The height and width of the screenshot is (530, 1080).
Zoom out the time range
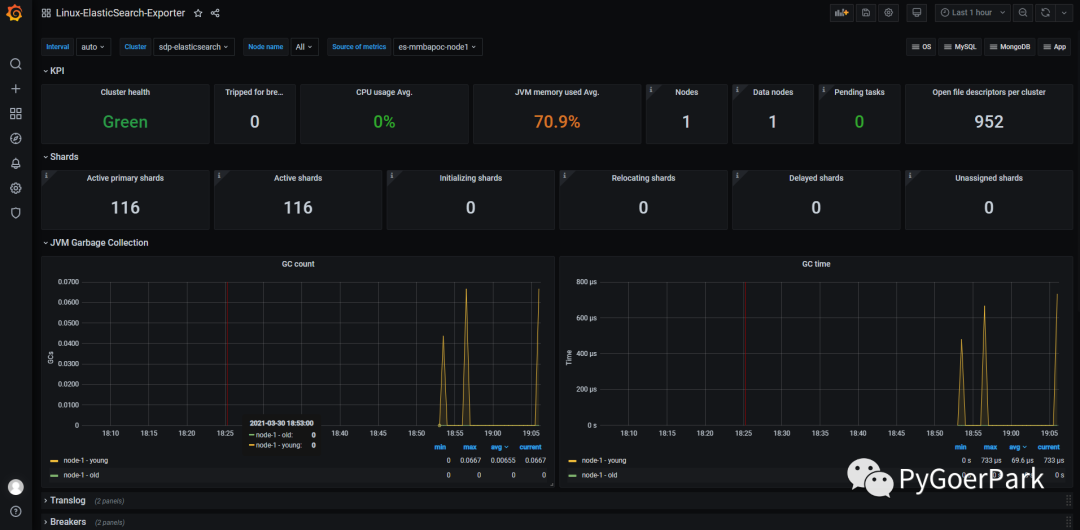coord(1023,12)
